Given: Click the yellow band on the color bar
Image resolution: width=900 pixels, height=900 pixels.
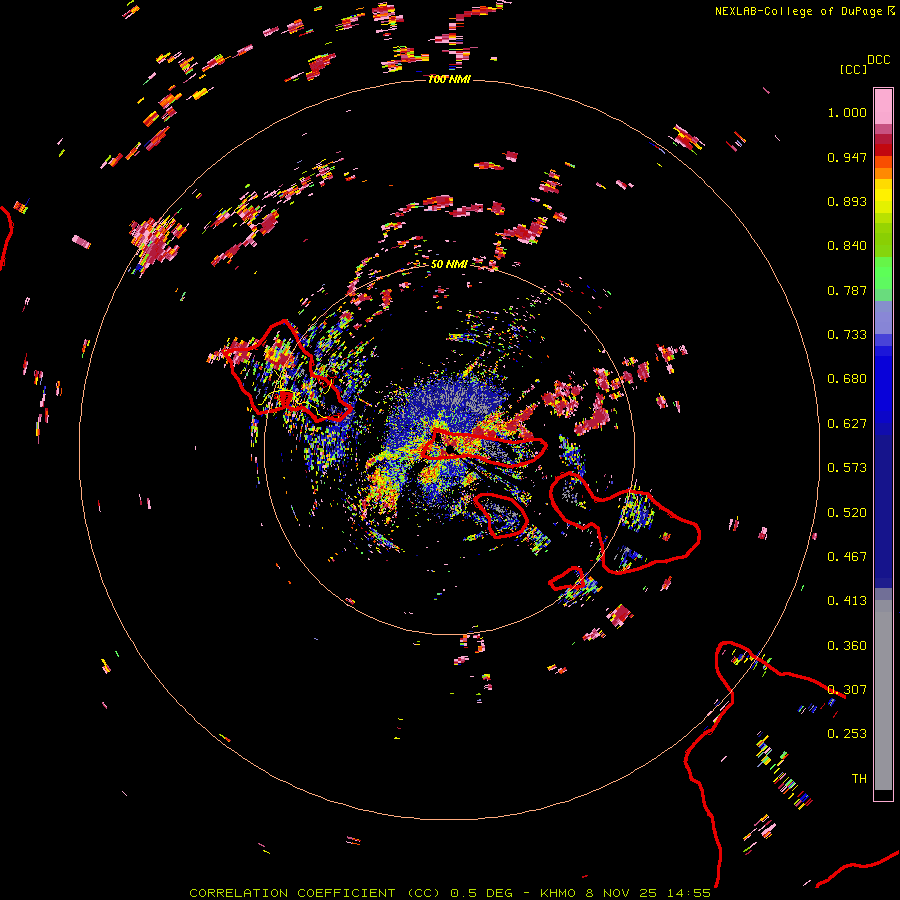Looking at the screenshot, I should pyautogui.click(x=883, y=197).
